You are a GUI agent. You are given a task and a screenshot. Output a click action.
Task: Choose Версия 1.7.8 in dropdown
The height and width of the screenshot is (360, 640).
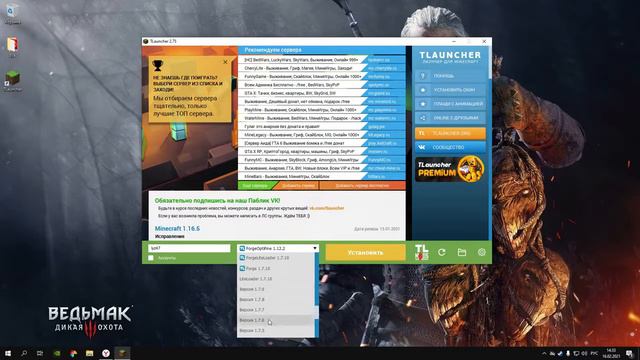coord(276,300)
